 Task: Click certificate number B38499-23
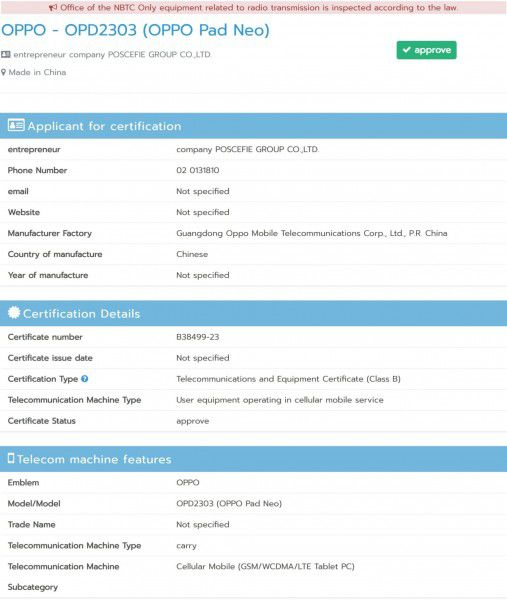(198, 337)
